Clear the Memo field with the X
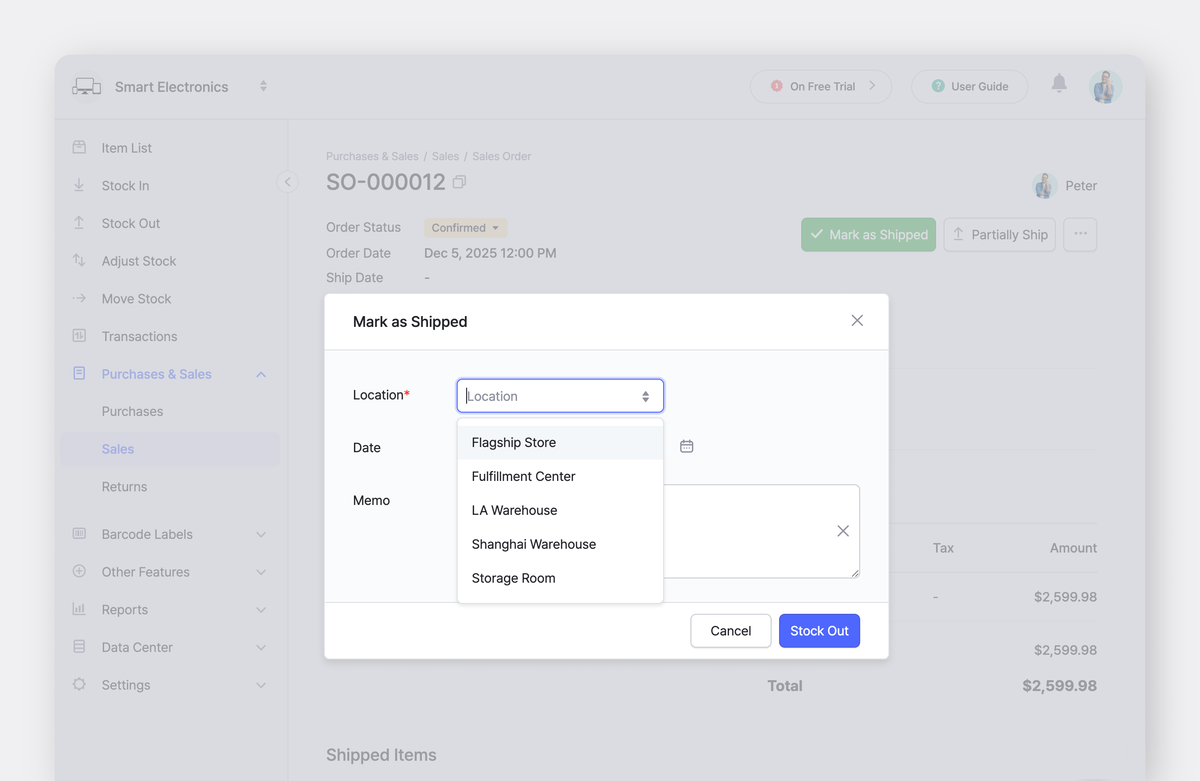Screen dimensions: 1200x781 pyautogui.click(x=842, y=531)
